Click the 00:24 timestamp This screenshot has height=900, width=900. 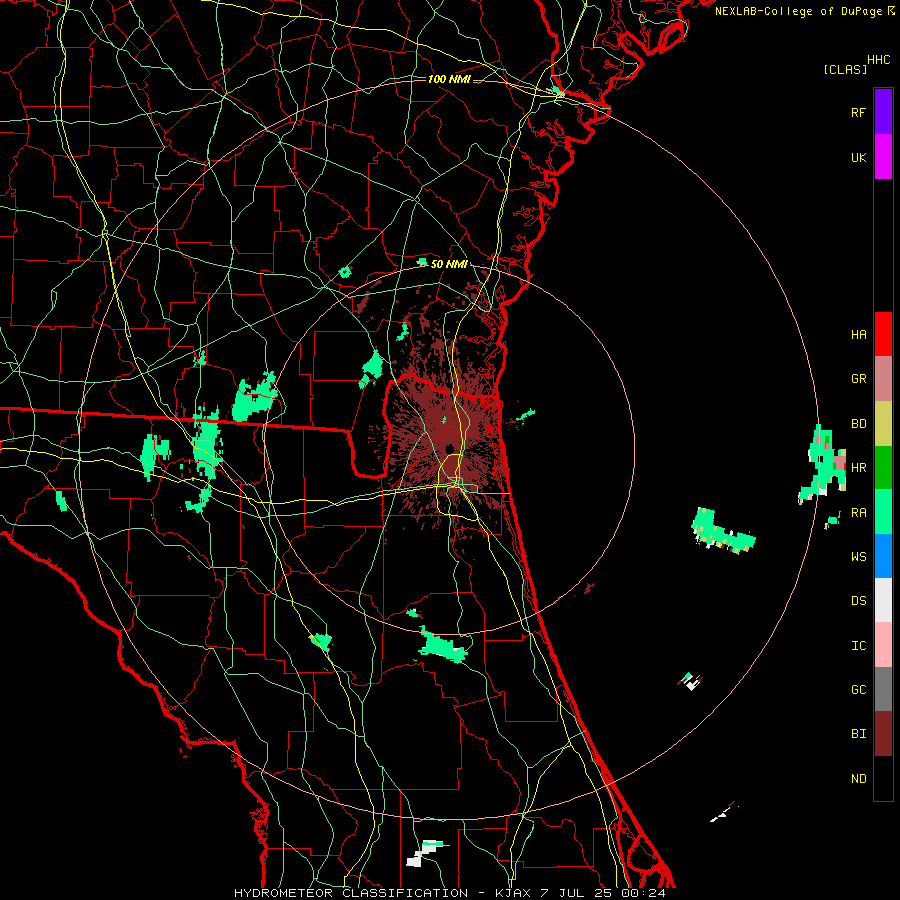[644, 893]
